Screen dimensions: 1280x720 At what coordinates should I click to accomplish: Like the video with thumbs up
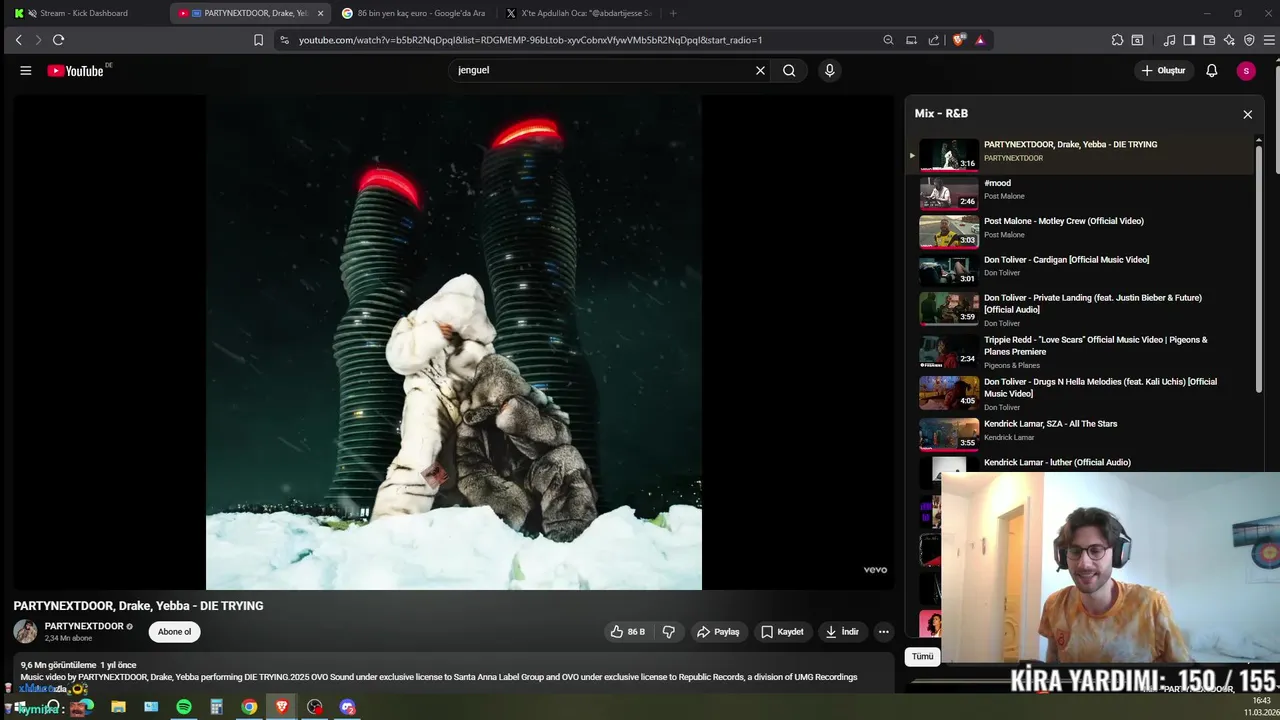click(628, 632)
